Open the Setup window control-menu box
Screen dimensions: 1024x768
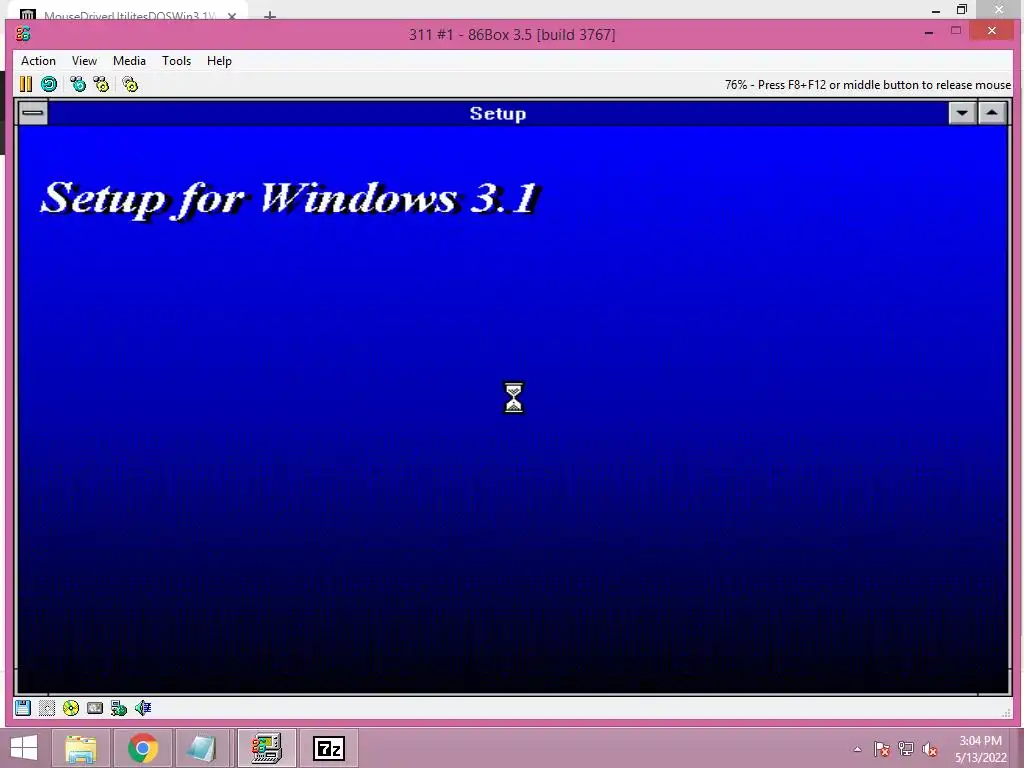(33, 113)
